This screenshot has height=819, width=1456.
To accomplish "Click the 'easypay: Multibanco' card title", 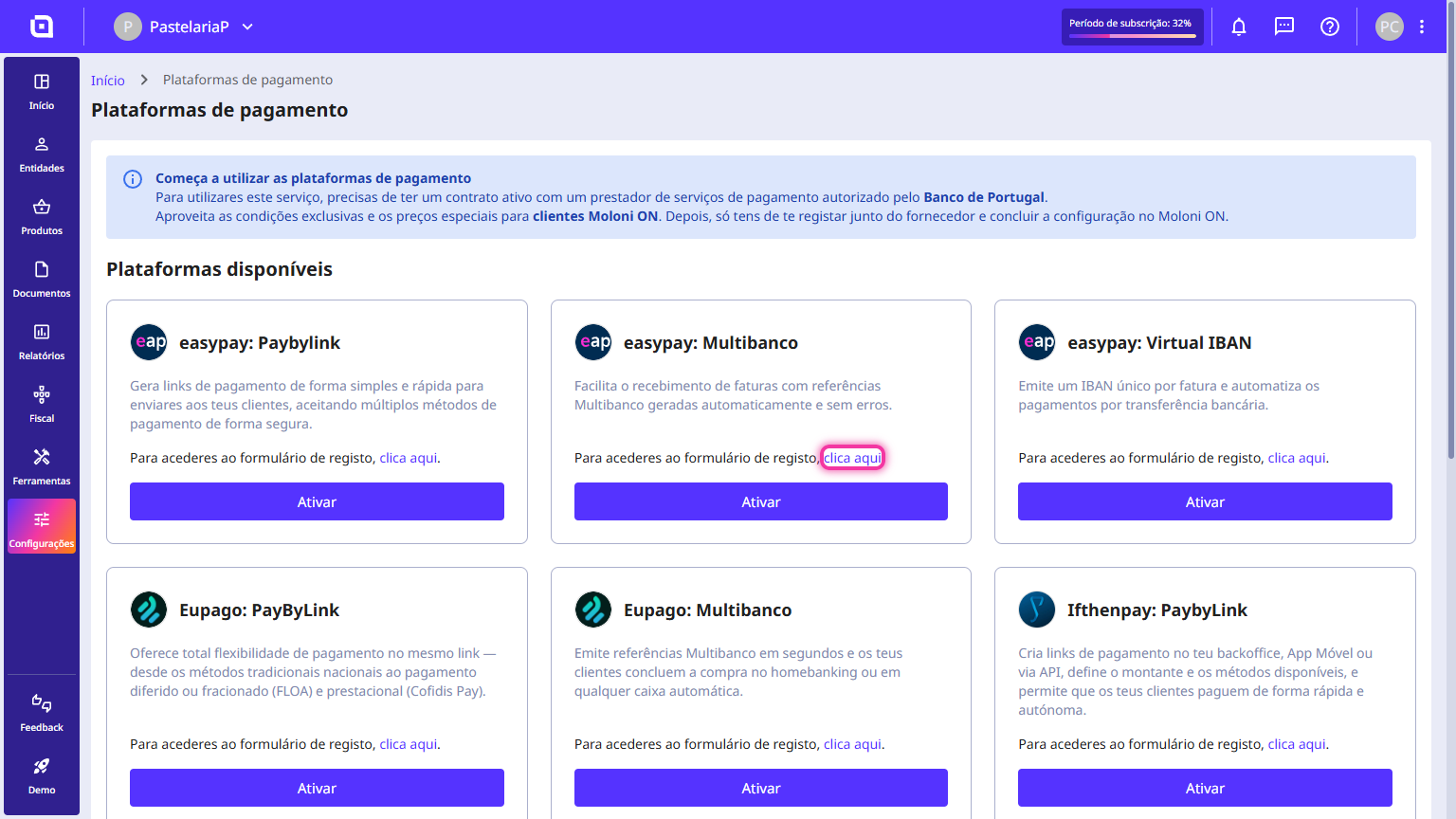I will click(711, 343).
